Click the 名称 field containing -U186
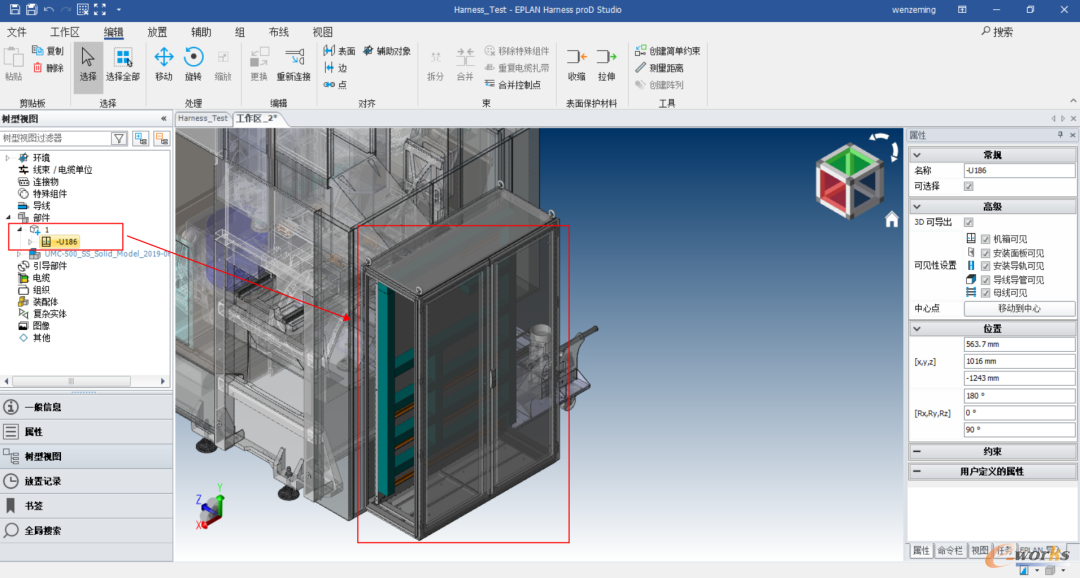The height and width of the screenshot is (578, 1080). (x=1019, y=170)
